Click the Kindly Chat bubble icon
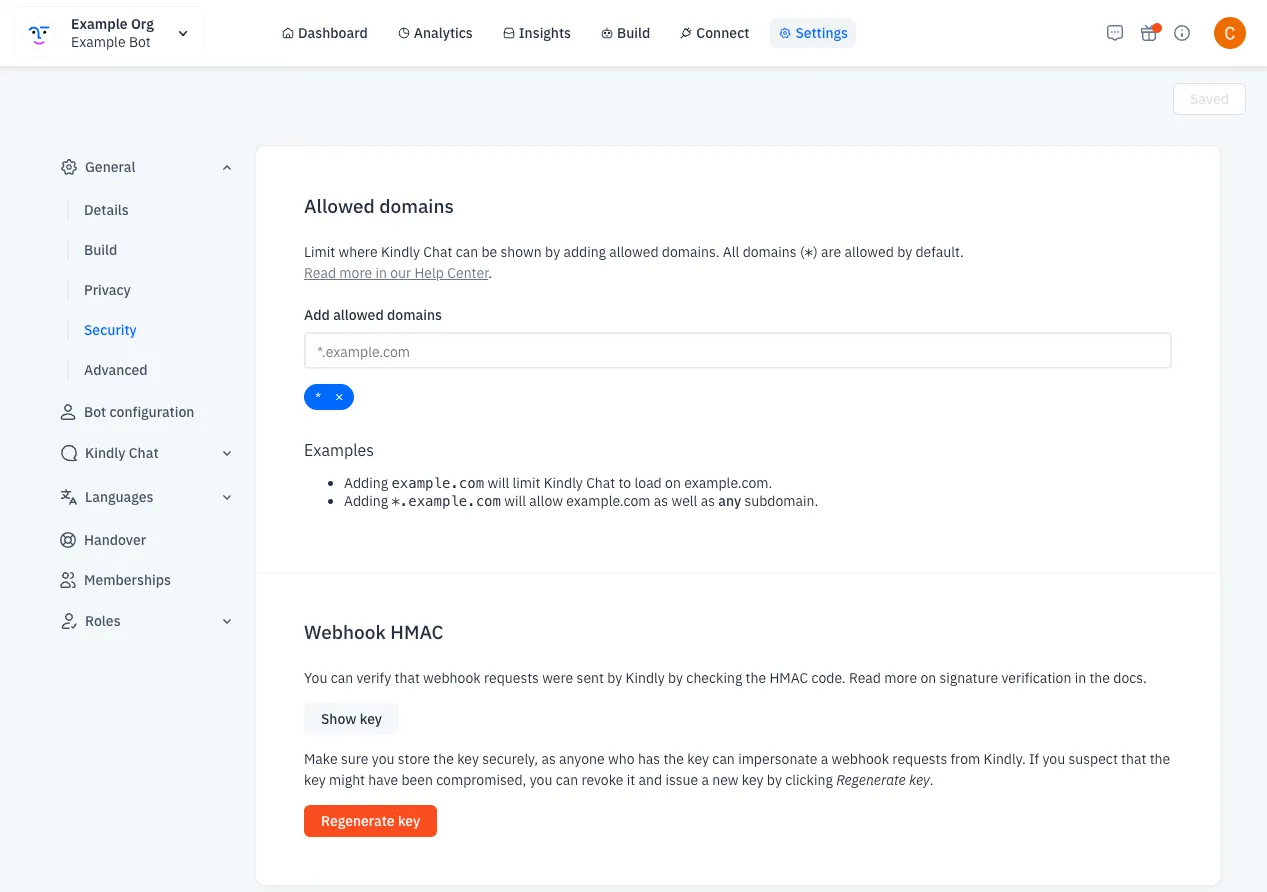 point(68,453)
